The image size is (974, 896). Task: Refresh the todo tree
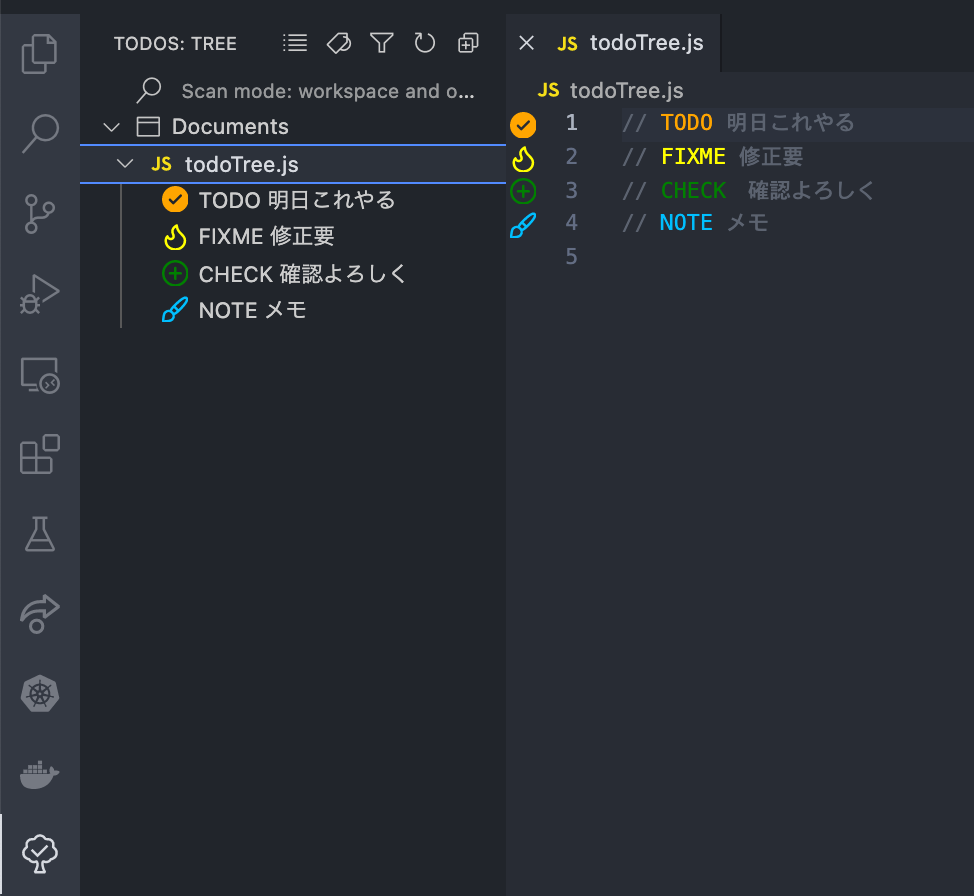pos(425,43)
